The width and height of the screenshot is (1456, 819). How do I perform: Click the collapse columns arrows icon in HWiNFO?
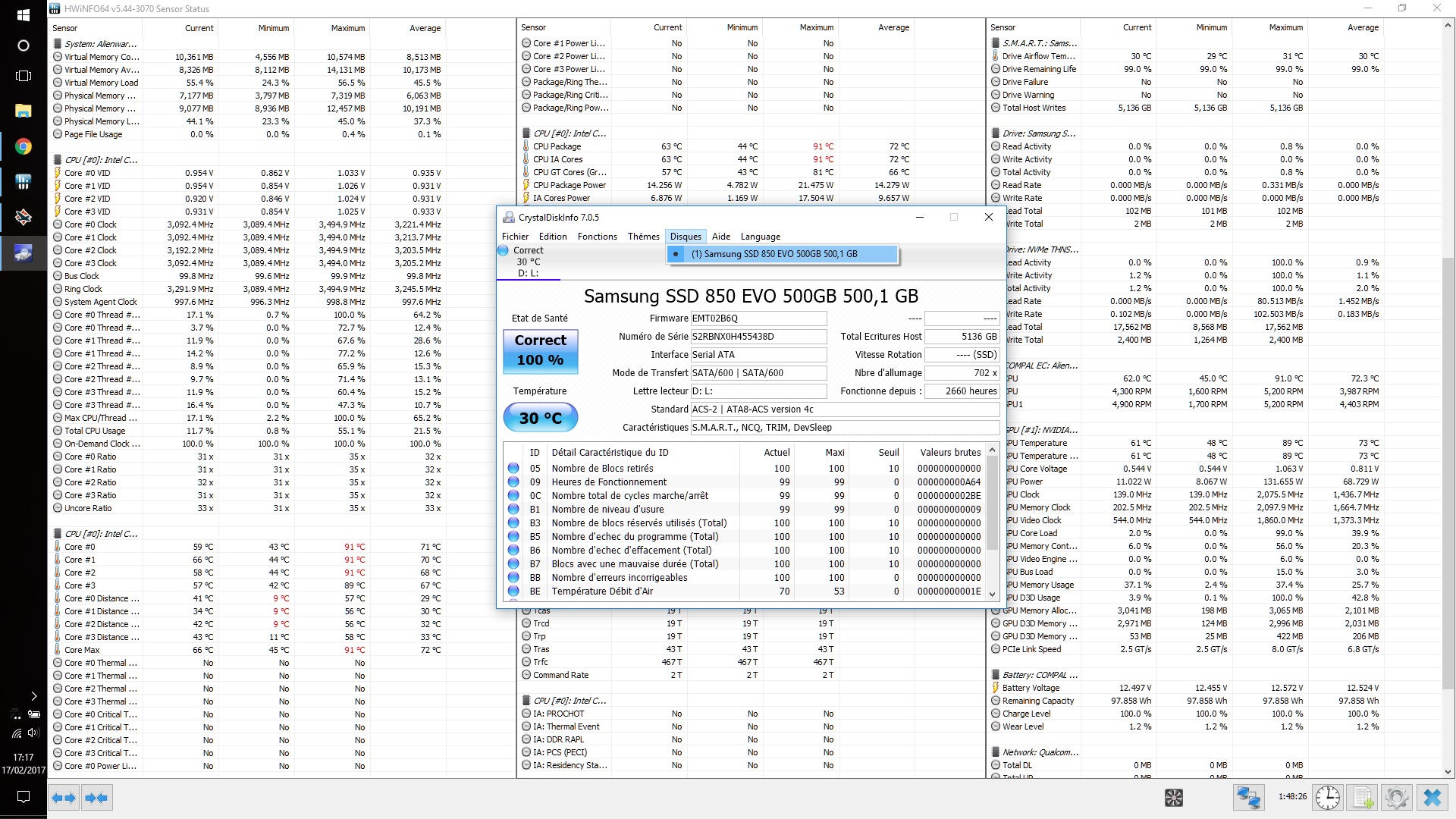coord(96,798)
